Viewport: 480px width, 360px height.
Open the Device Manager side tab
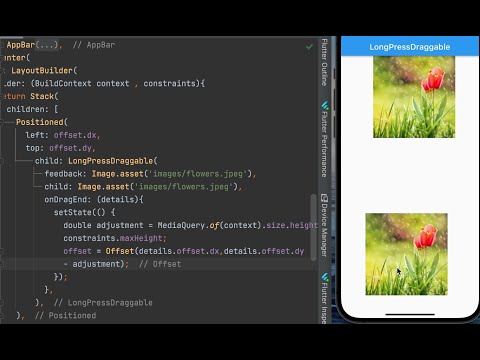[x=324, y=230]
